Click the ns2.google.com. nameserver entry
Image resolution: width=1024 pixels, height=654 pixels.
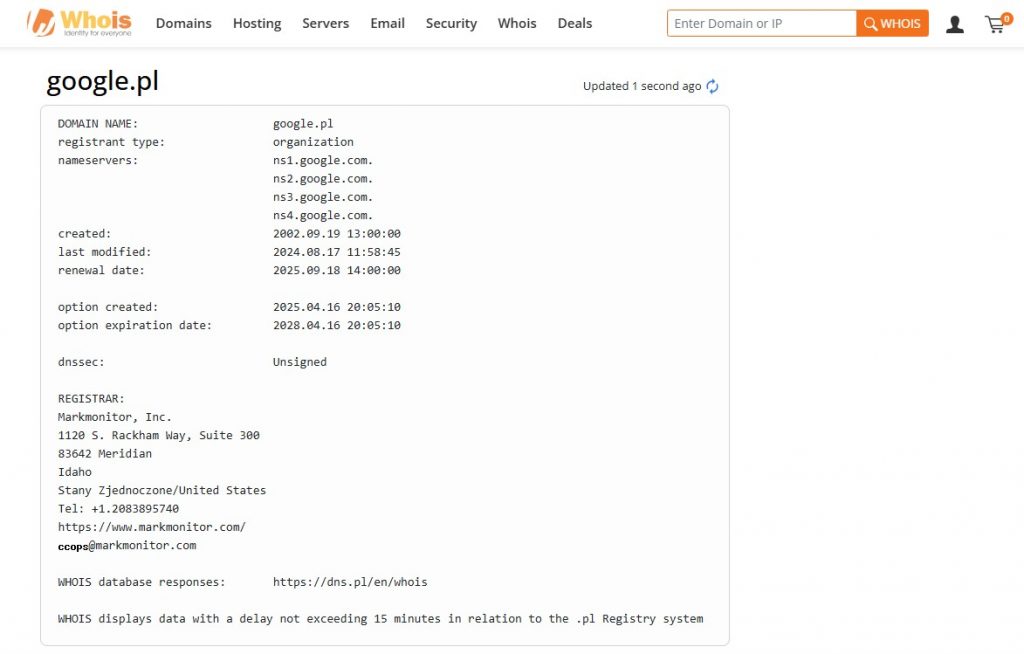point(323,178)
